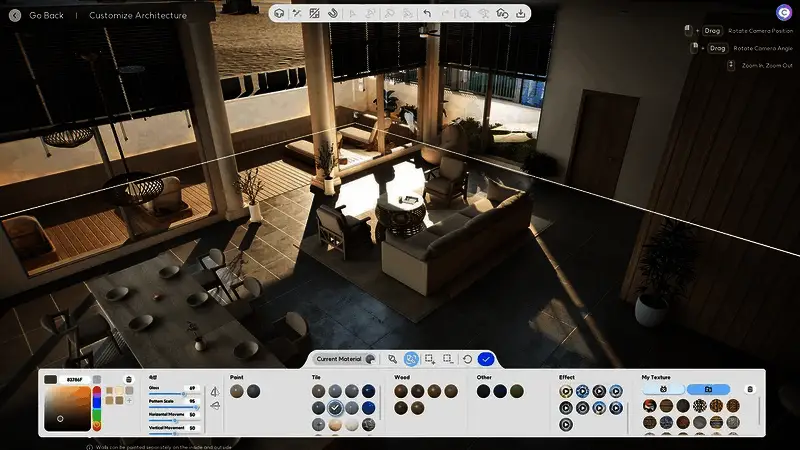Click the hex color code input field

[x=74, y=380]
